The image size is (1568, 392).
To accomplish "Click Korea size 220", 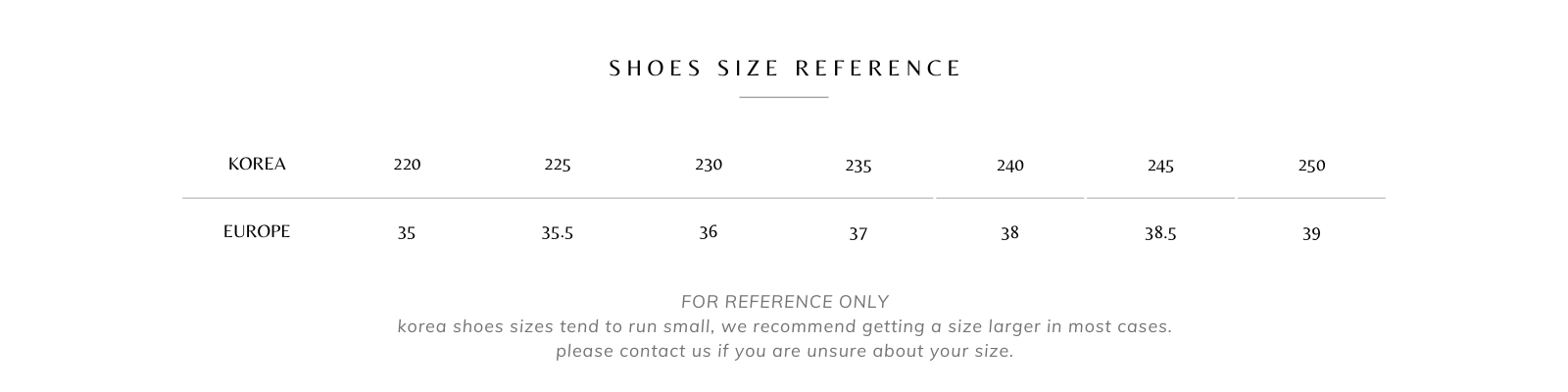I will [407, 164].
